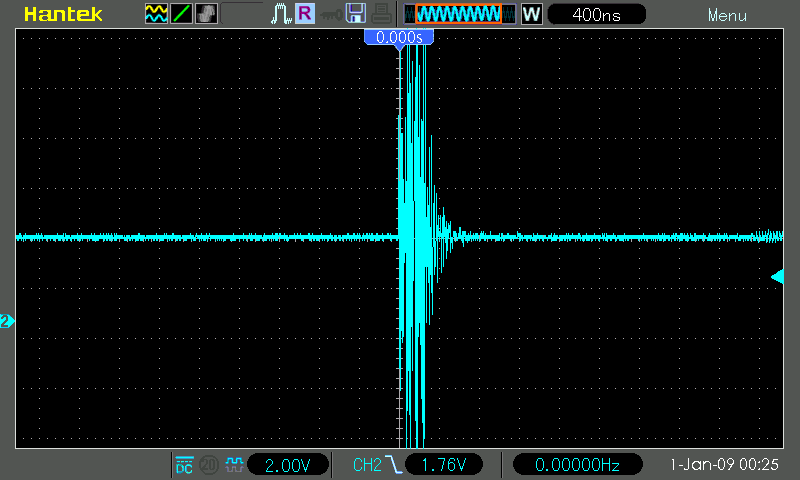Select the 400ns timebase readout

[x=596, y=14]
